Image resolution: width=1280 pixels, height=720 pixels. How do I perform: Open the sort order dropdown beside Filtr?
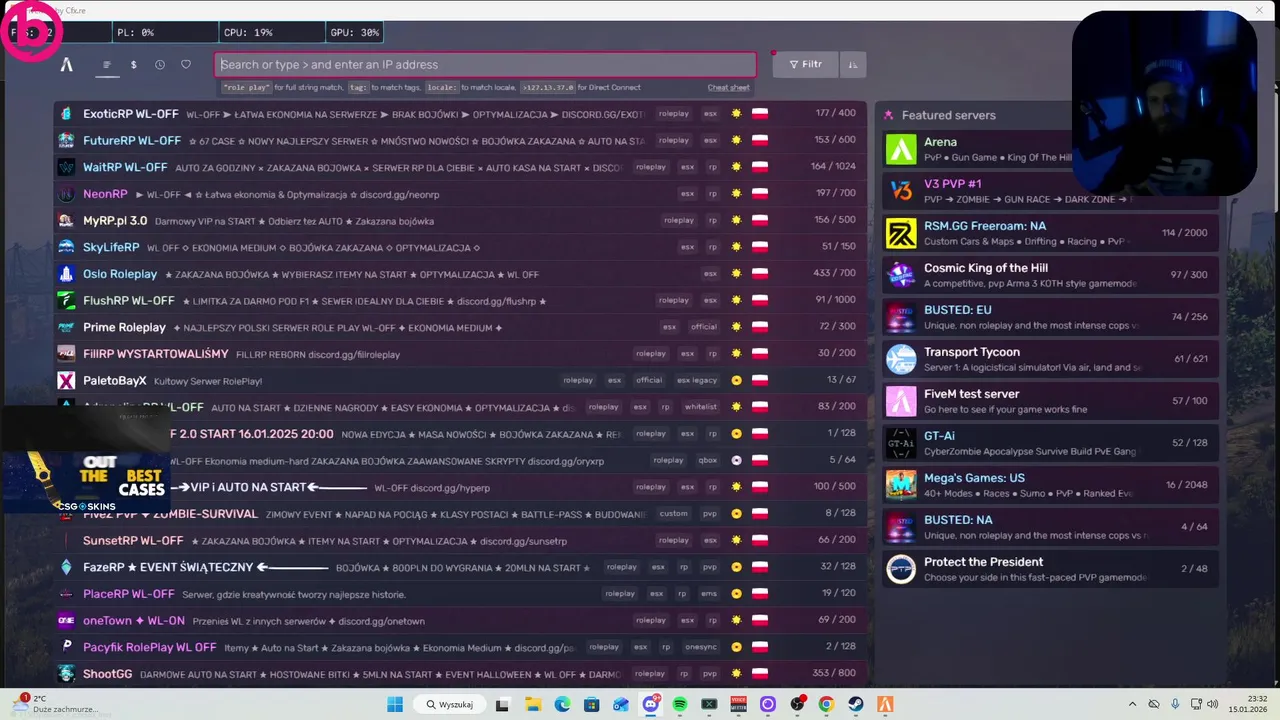(853, 65)
